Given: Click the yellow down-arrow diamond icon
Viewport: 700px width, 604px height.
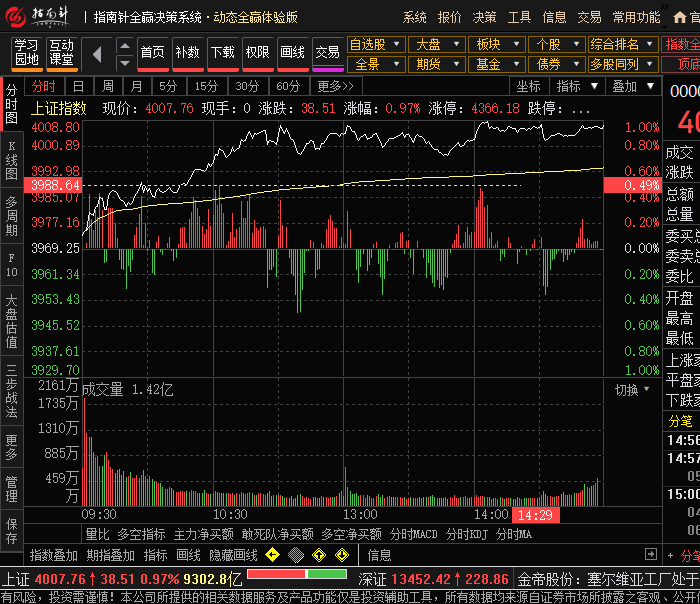Looking at the screenshot, I should 342,555.
